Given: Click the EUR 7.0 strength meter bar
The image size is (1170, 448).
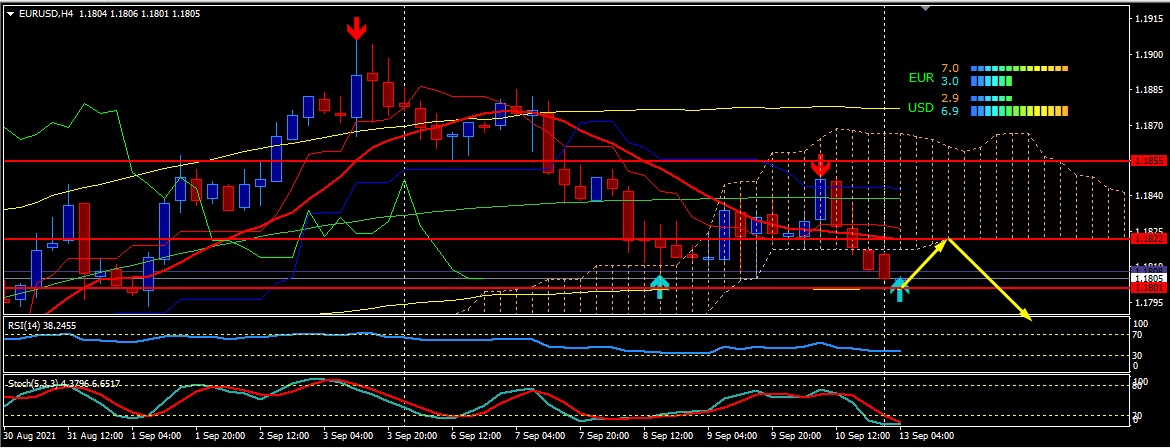Looking at the screenshot, I should coord(1019,68).
